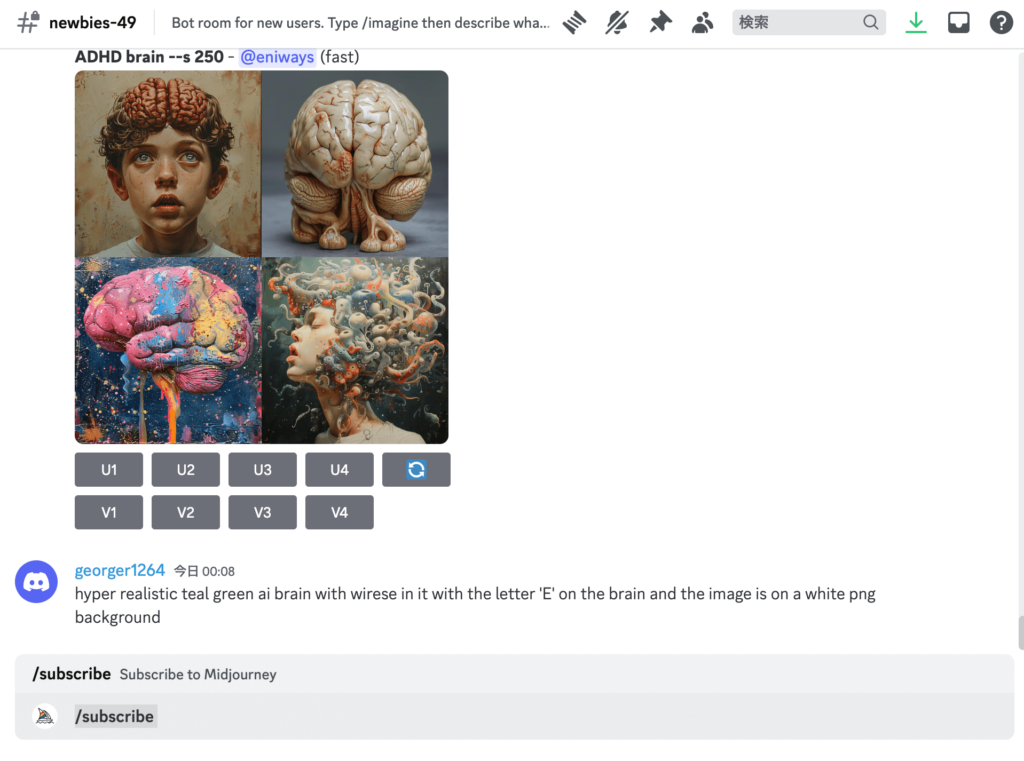Click green download apps icon
1024x761 pixels.
pyautogui.click(x=916, y=23)
